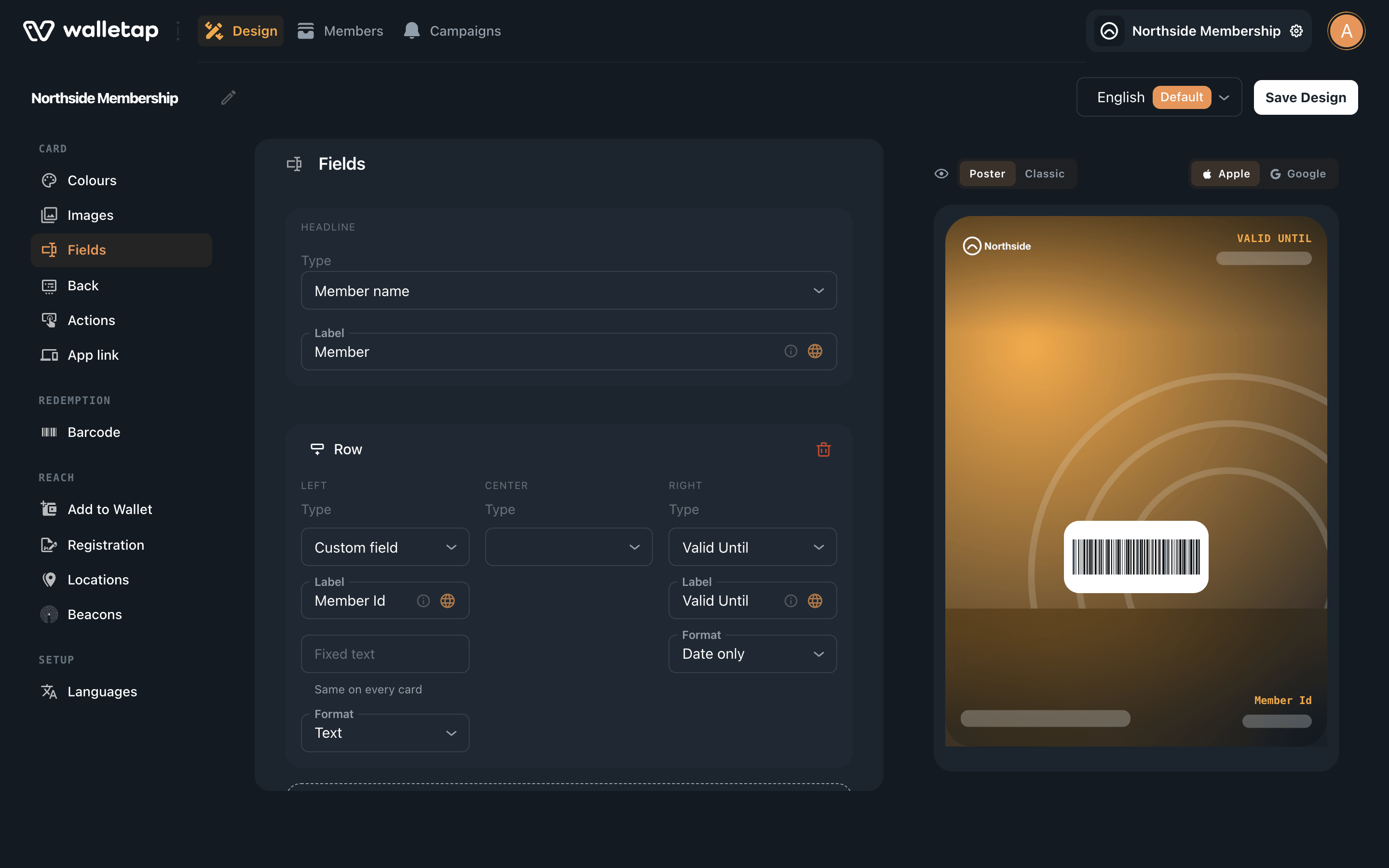Open the English Default language selector
The image size is (1389, 868).
[x=1159, y=97]
